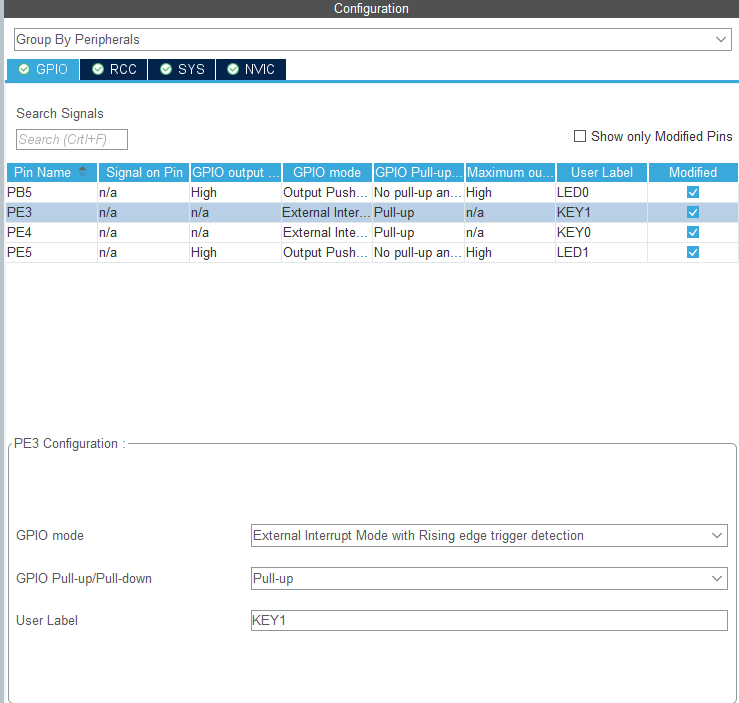Image resolution: width=739 pixels, height=703 pixels.
Task: Click PB5 Output Push Pull mode cell
Action: point(327,193)
